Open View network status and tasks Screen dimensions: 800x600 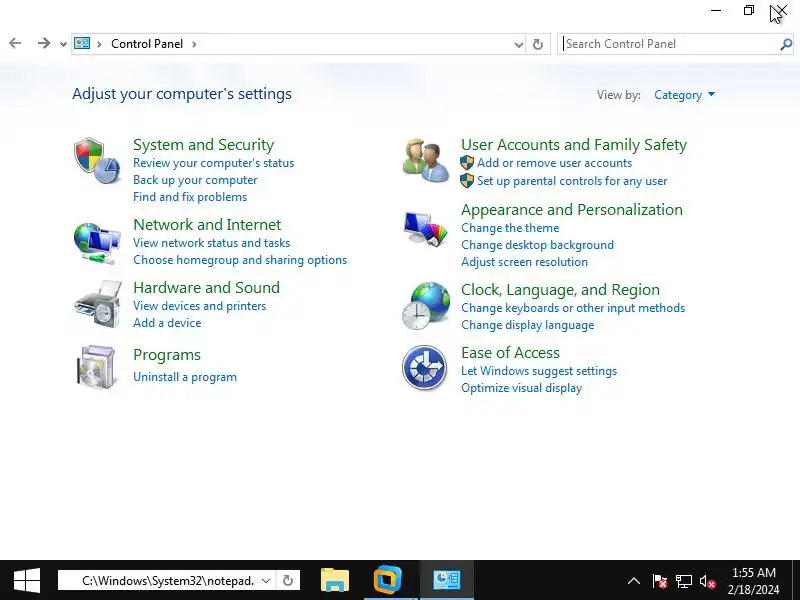211,243
